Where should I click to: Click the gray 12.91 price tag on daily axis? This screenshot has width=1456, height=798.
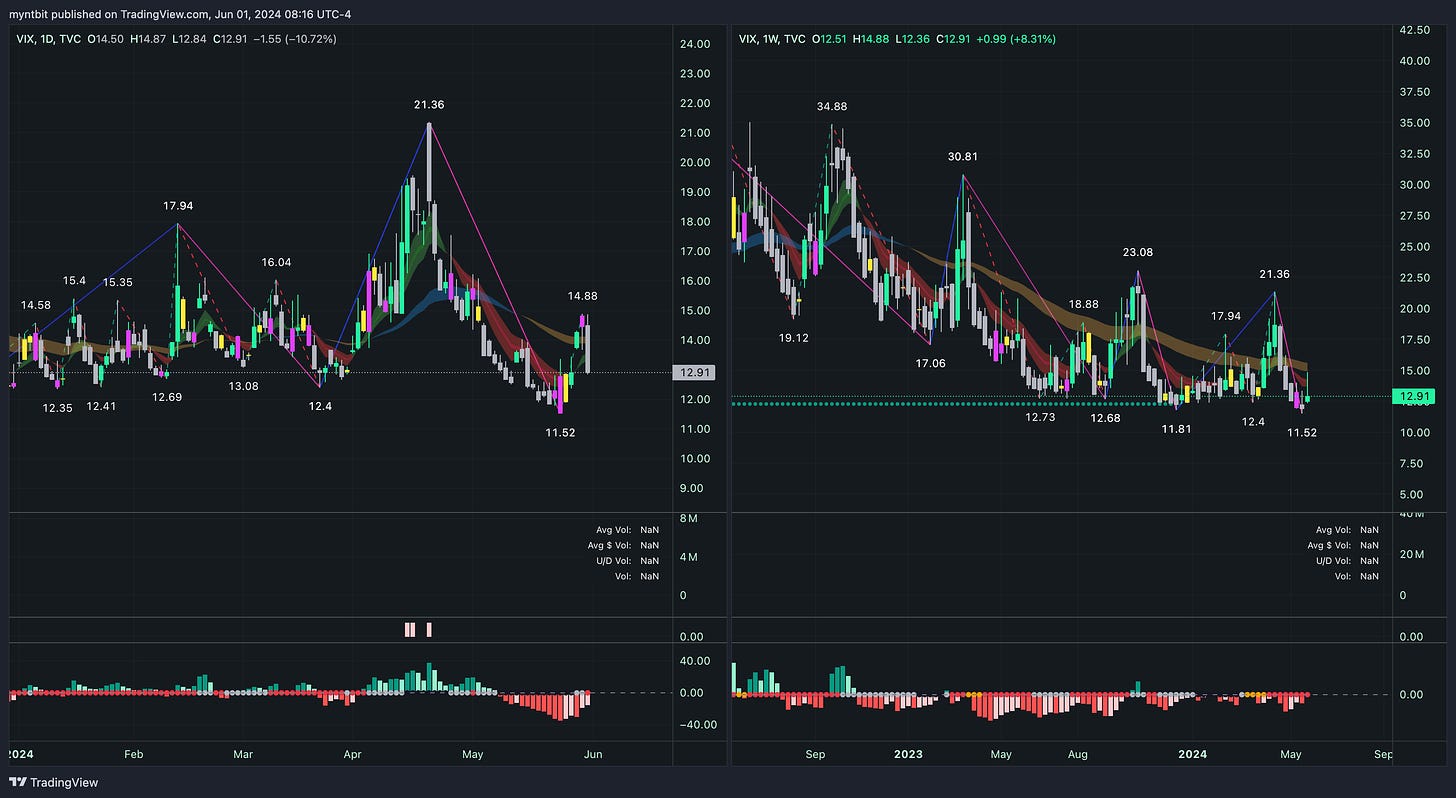click(x=694, y=373)
